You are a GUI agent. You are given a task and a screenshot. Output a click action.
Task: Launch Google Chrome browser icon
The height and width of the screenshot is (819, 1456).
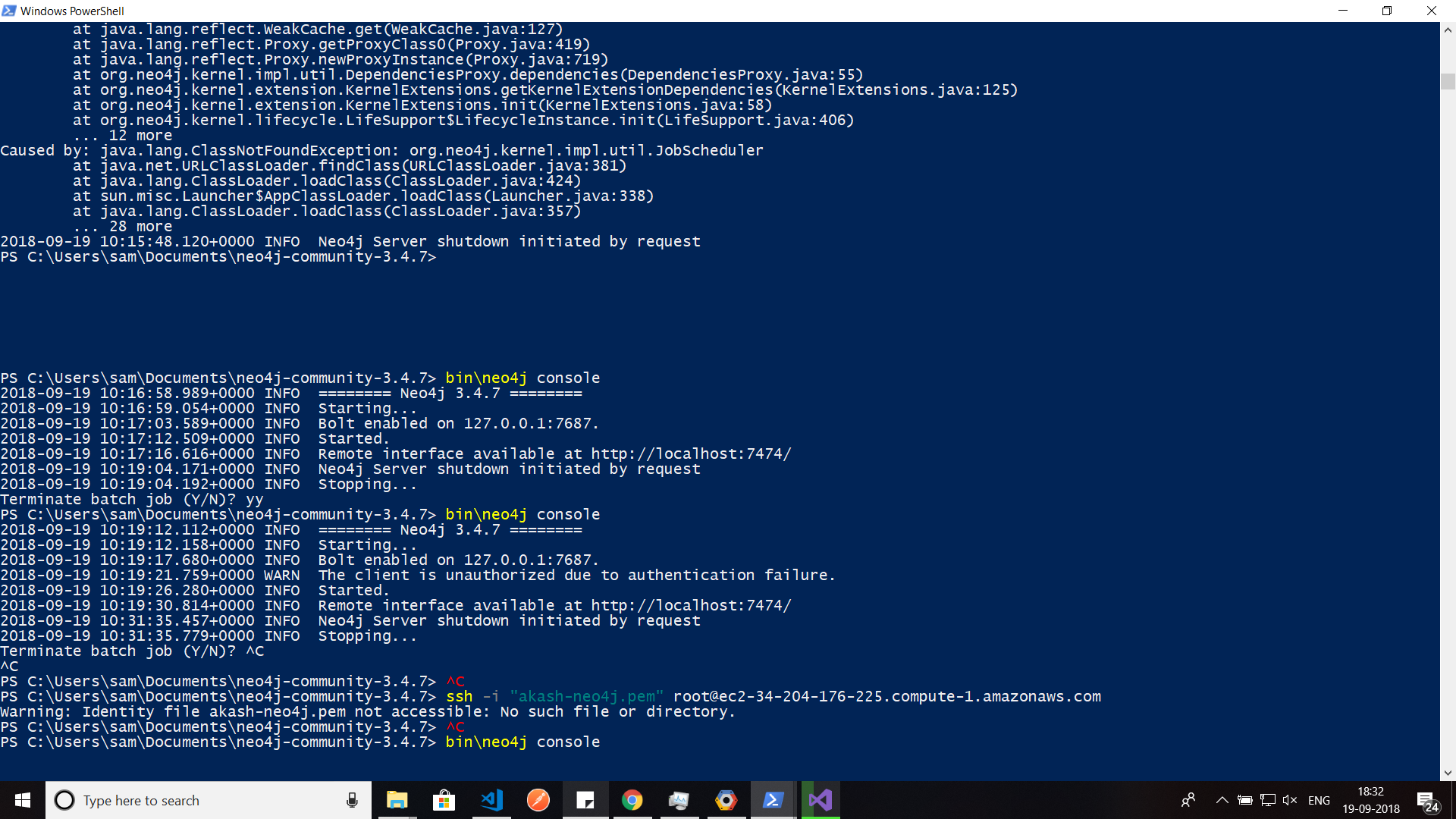632,800
